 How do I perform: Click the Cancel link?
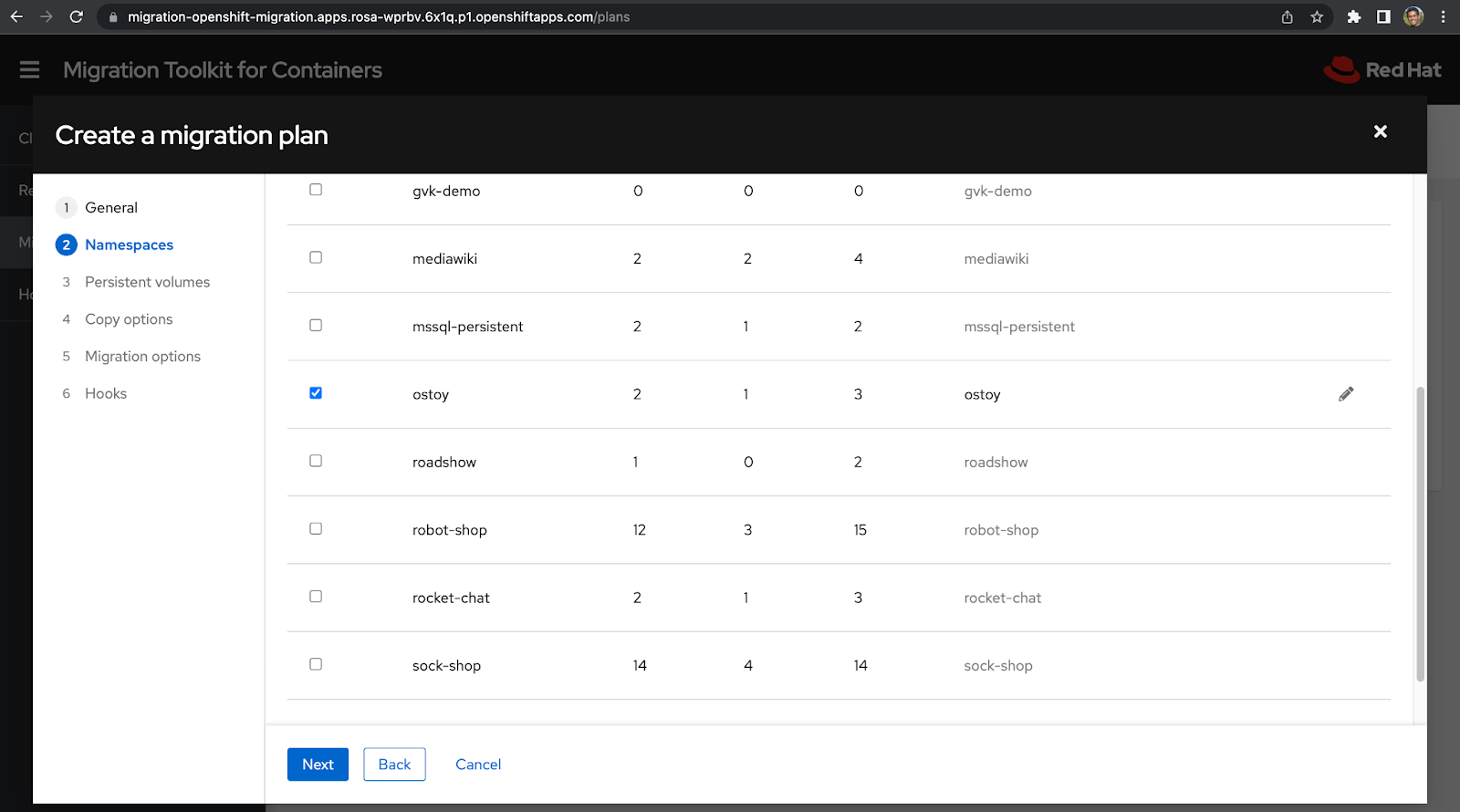pyautogui.click(x=478, y=765)
